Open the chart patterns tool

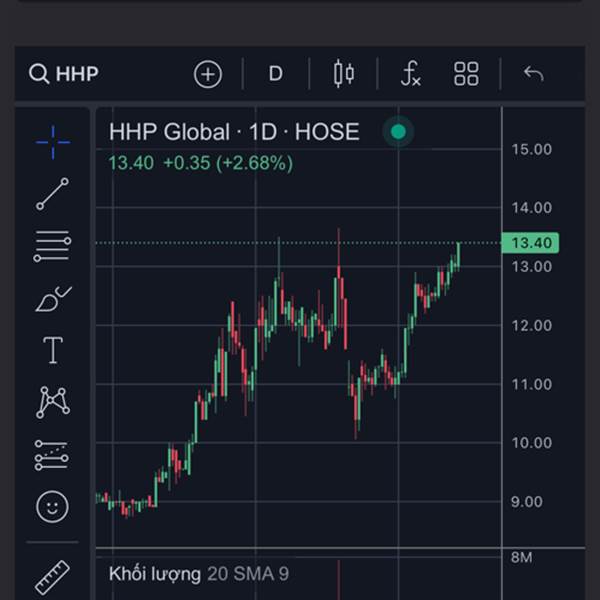coord(52,402)
